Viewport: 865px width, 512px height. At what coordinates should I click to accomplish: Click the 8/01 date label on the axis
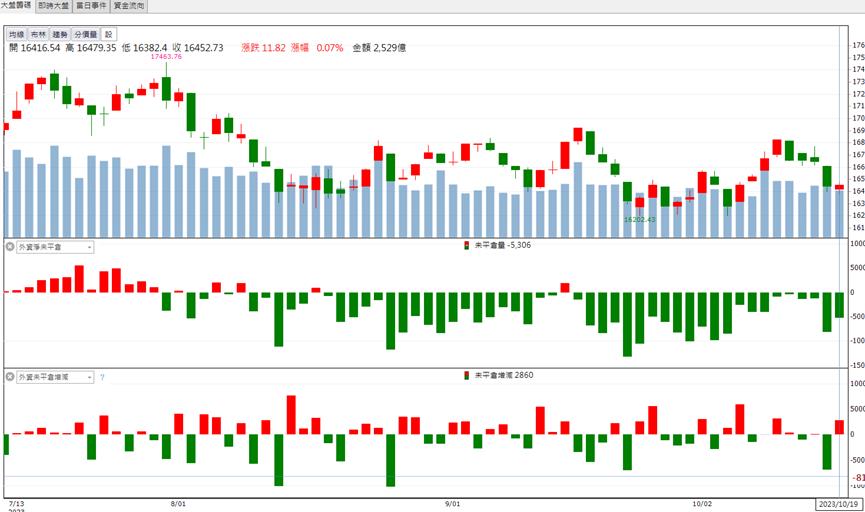point(178,504)
